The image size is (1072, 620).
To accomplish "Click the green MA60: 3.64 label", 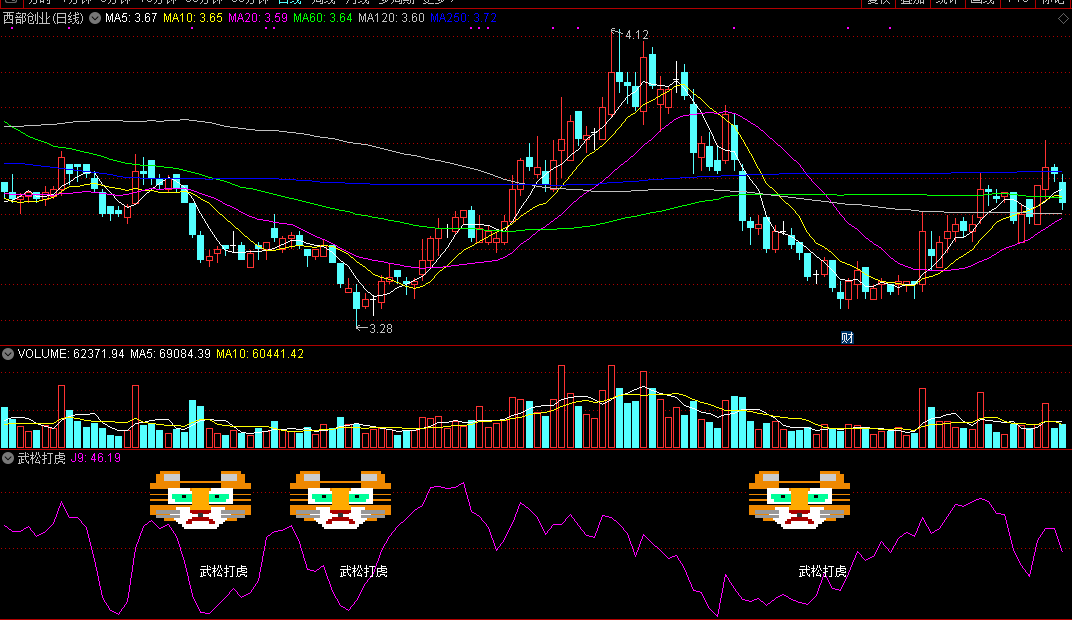I will click(x=323, y=18).
